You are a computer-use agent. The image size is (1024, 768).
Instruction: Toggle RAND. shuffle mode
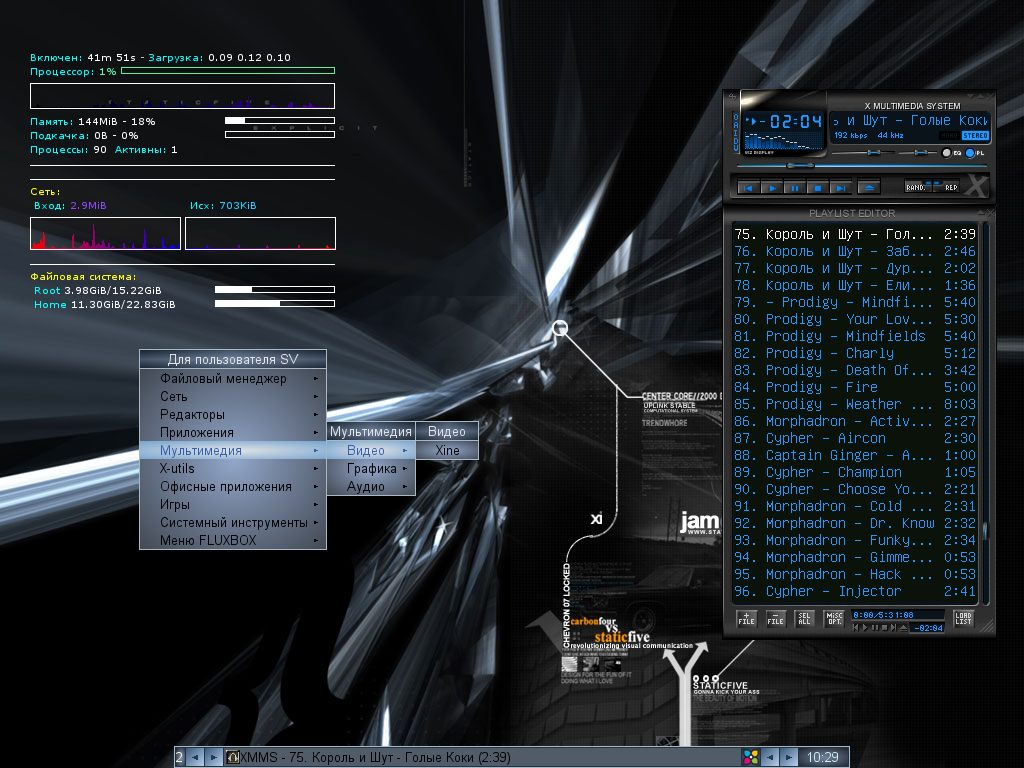coord(916,186)
